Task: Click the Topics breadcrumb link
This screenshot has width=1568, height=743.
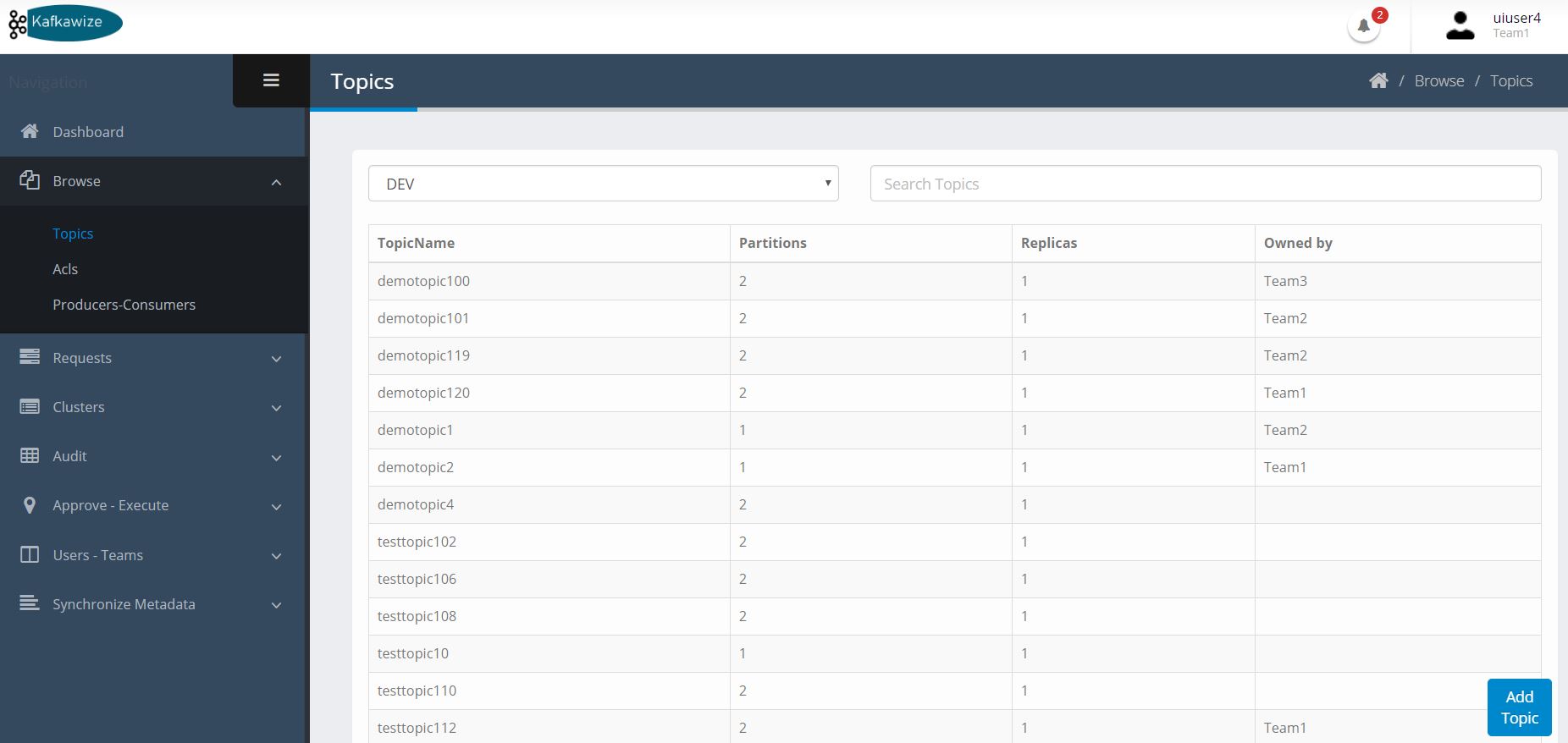Action: click(x=1511, y=80)
